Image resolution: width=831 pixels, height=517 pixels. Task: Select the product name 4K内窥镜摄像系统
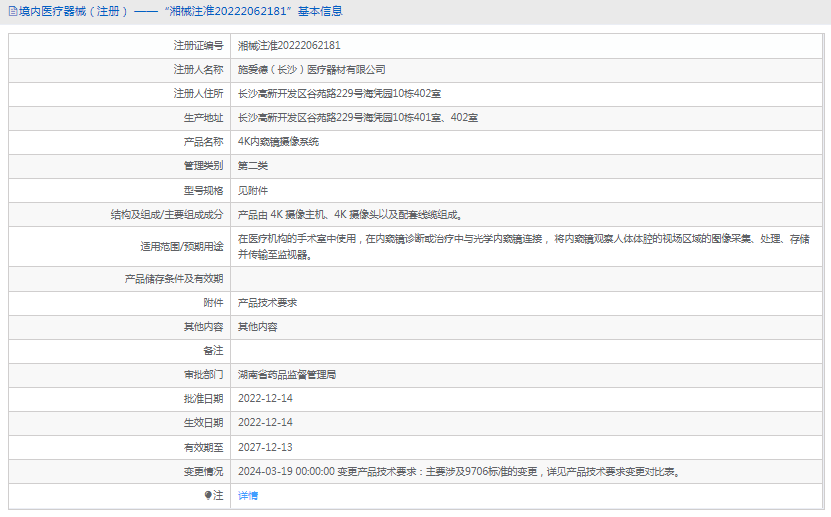click(x=278, y=141)
